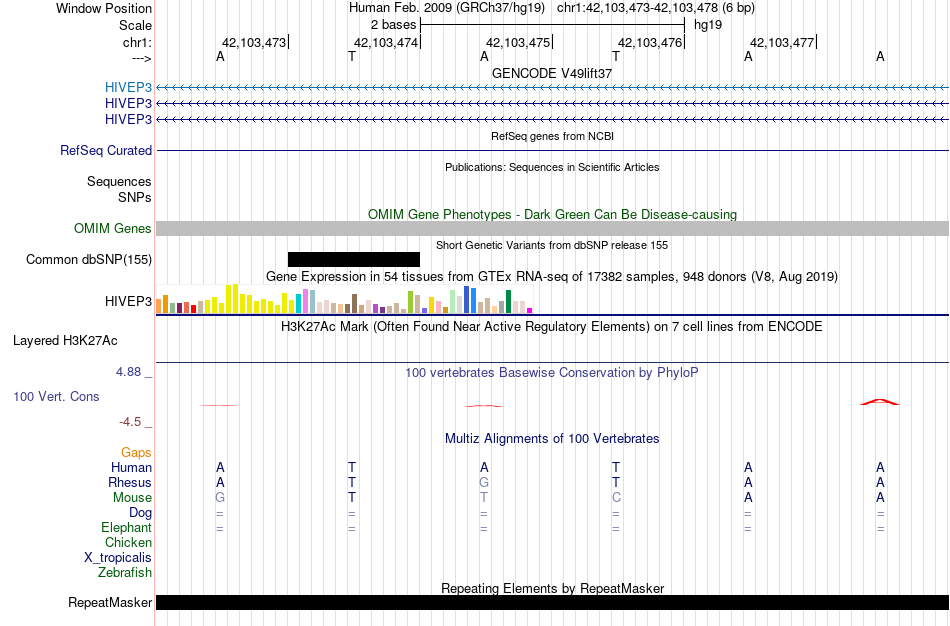Click the chr1: ruler label
The width and height of the screenshot is (950, 626).
pos(137,42)
